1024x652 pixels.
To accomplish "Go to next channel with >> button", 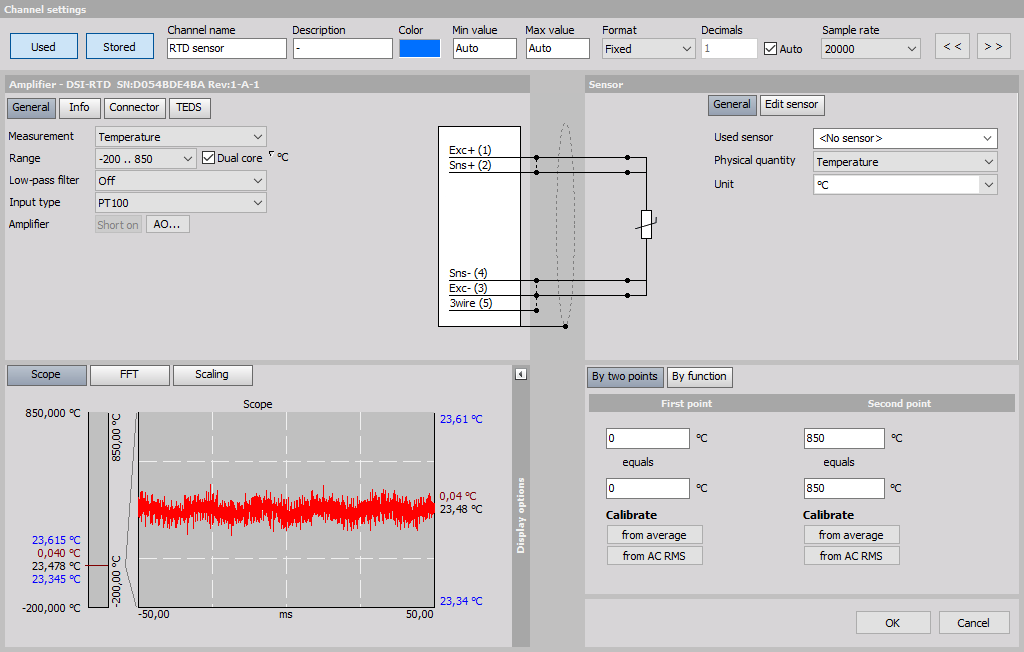I will pyautogui.click(x=993, y=46).
